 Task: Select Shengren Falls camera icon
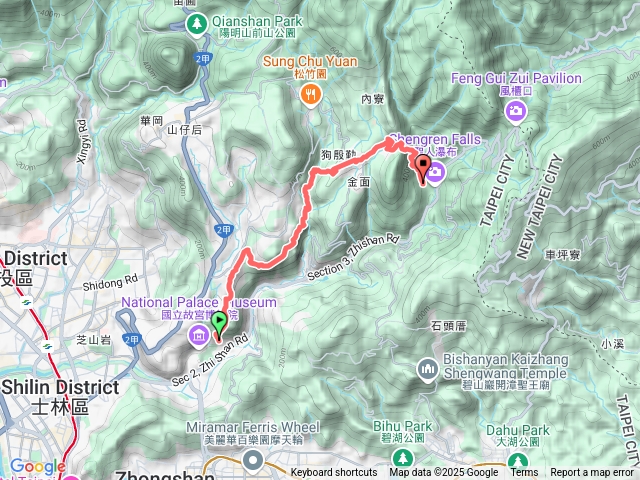pyautogui.click(x=436, y=172)
